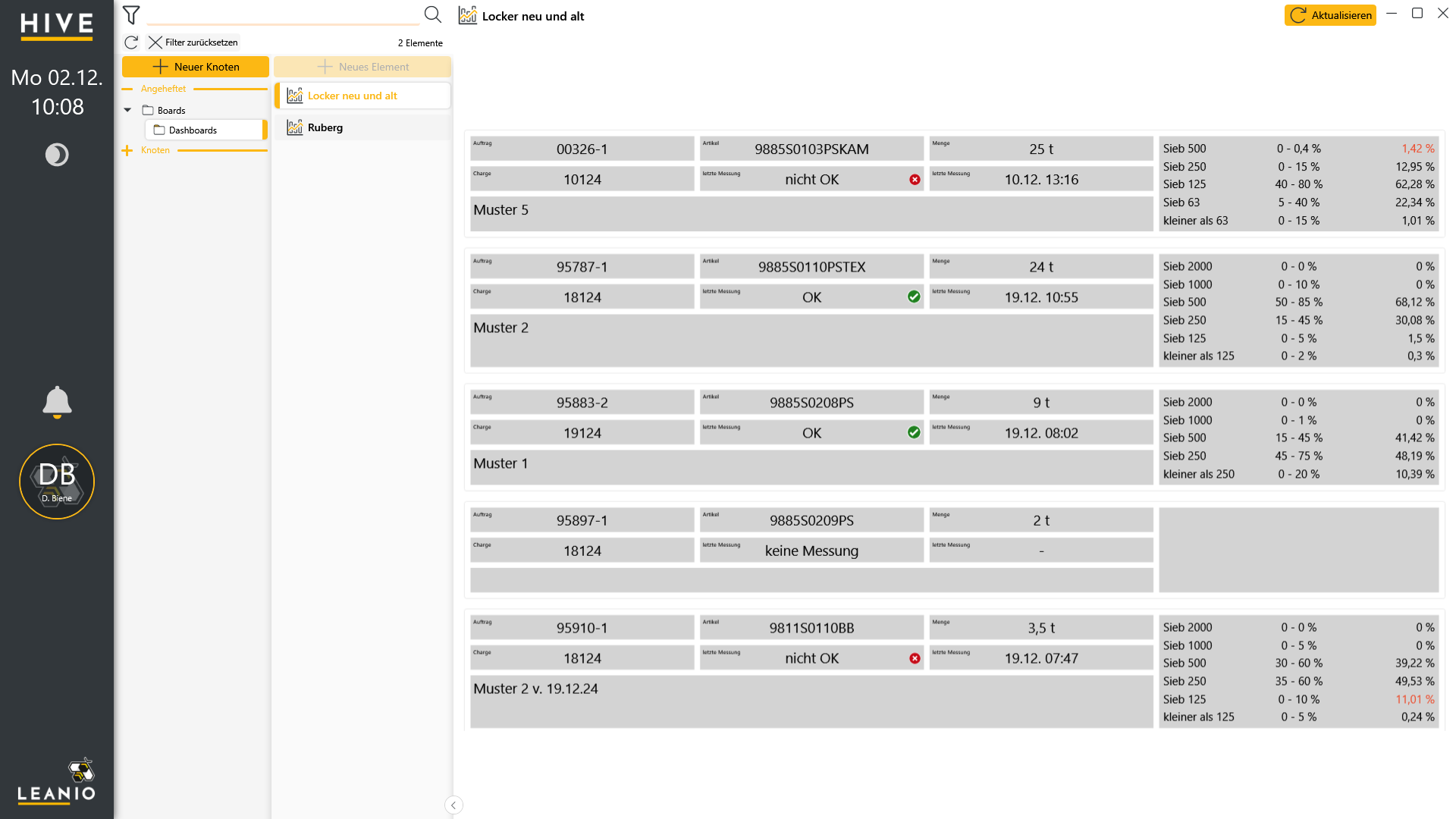Viewport: 1456px width, 819px height.
Task: Click green OK icon for 95787-1
Action: tap(914, 297)
